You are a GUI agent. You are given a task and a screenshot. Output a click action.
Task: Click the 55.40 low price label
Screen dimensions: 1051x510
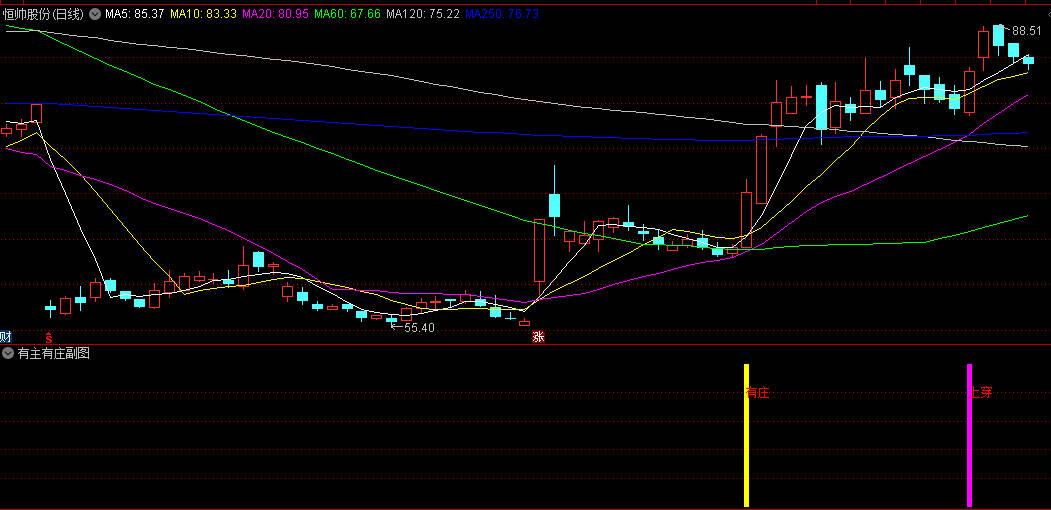pos(419,328)
